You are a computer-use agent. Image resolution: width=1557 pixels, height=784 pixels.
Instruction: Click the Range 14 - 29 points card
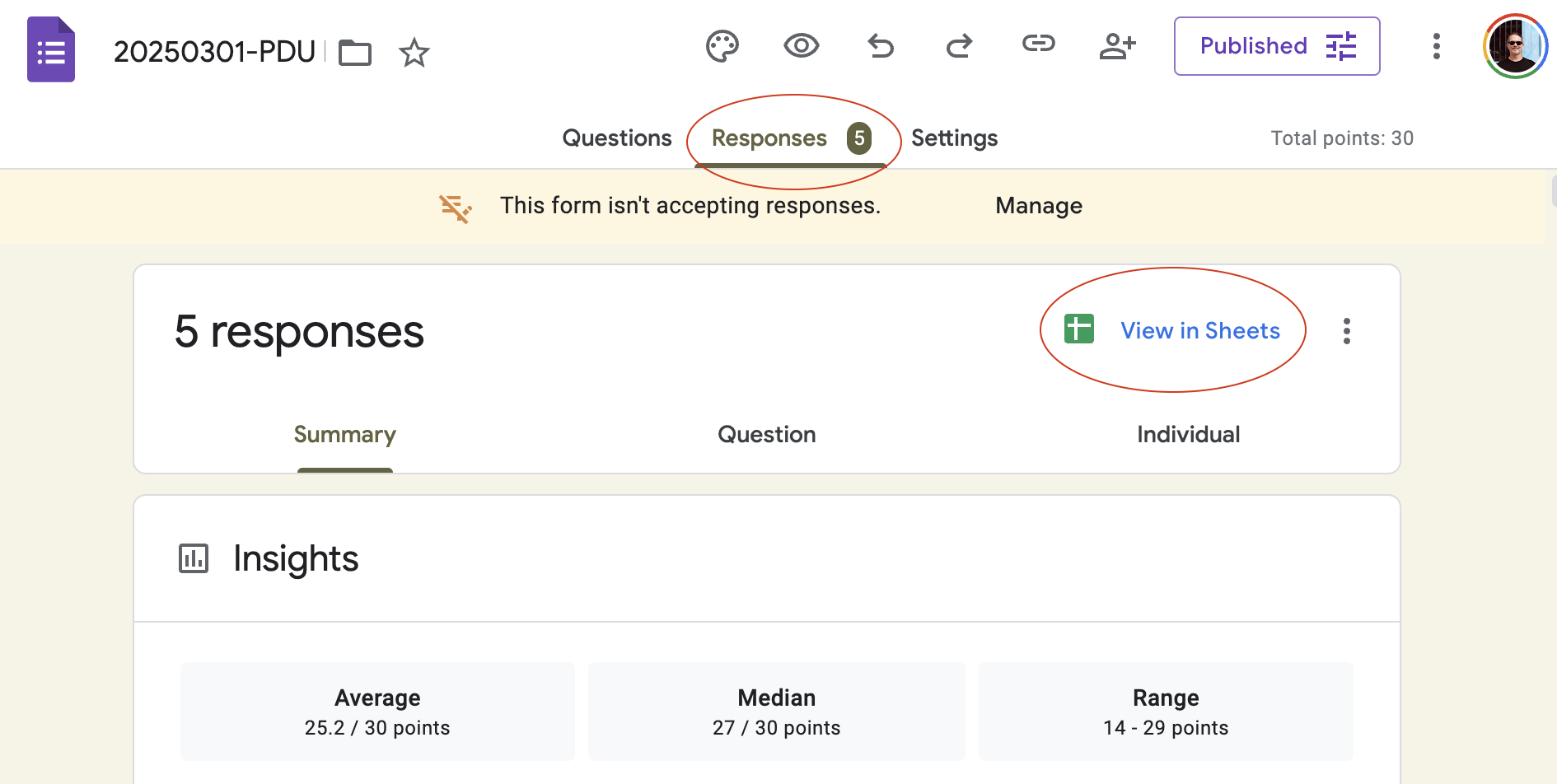click(1166, 712)
